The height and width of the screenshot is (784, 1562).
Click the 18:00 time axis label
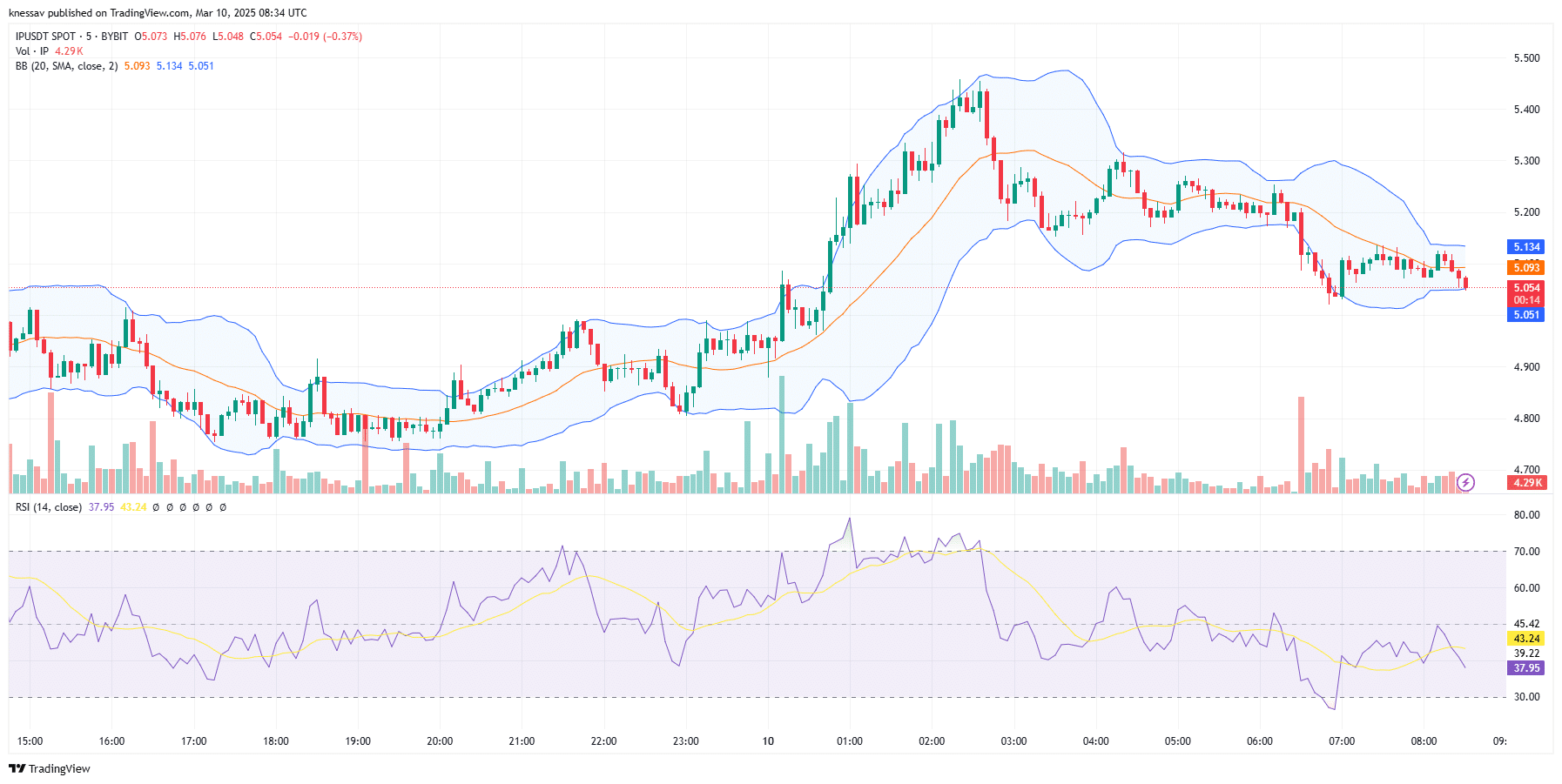point(276,741)
